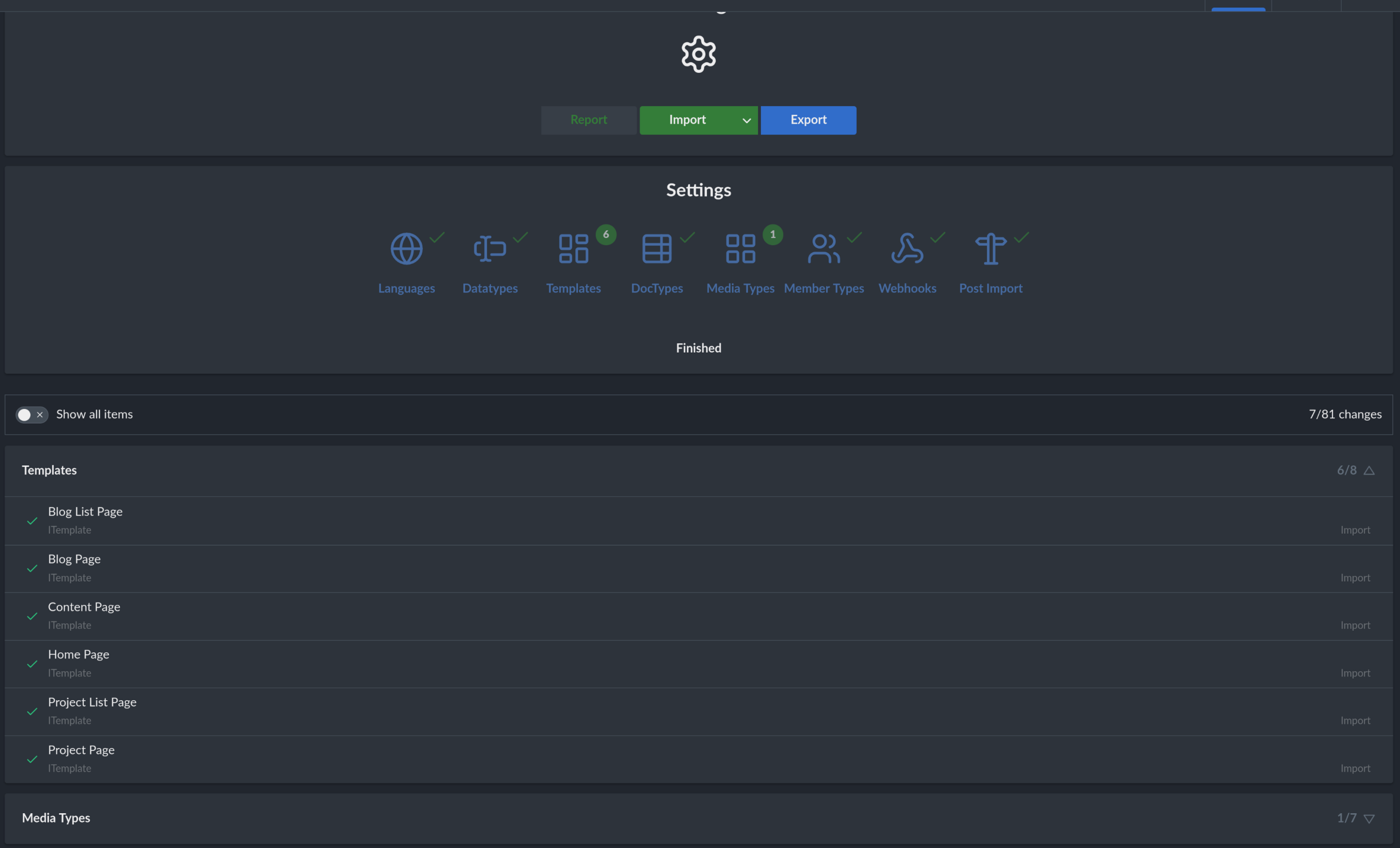
Task: Open the Import button dropdown arrow
Action: [x=746, y=120]
